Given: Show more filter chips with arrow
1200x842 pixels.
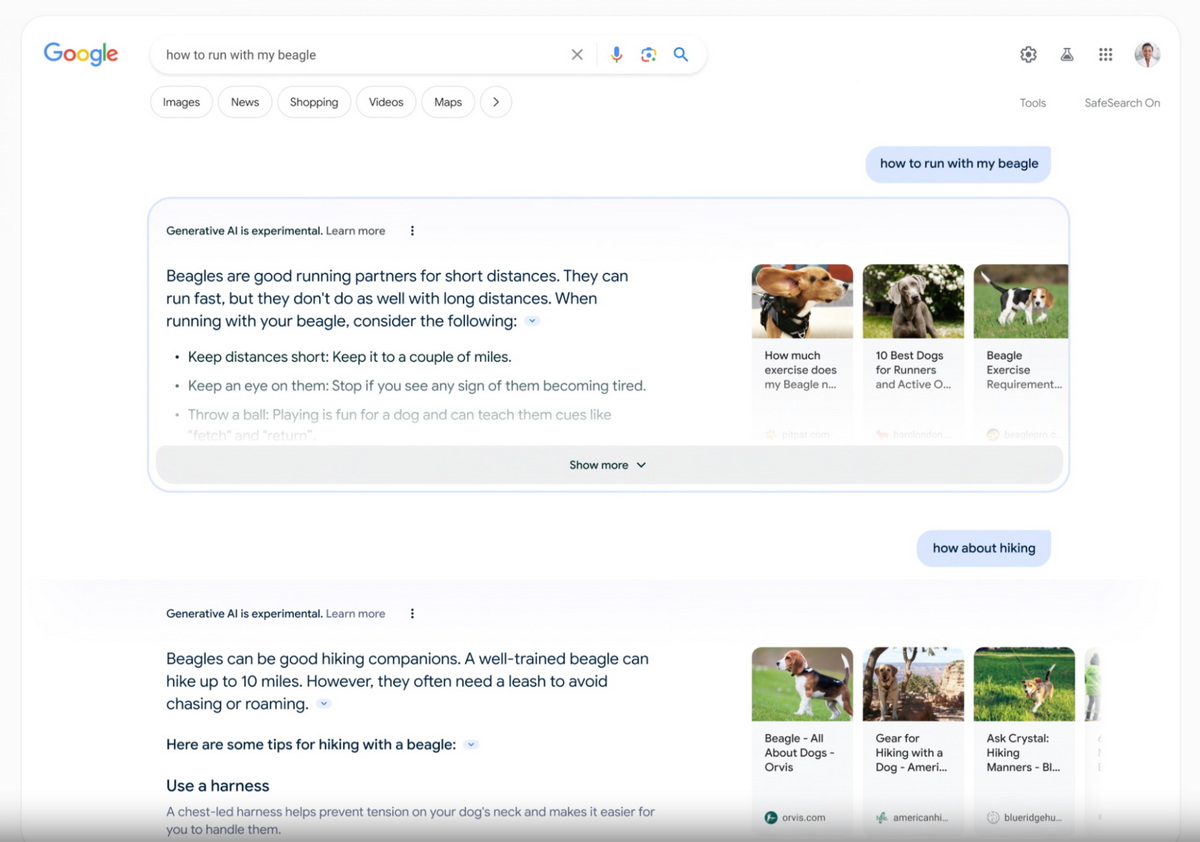Looking at the screenshot, I should (x=496, y=102).
